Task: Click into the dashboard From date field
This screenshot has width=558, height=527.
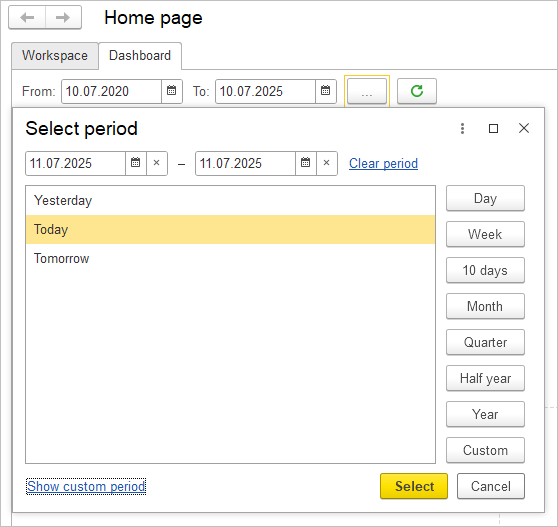Action: coord(111,91)
